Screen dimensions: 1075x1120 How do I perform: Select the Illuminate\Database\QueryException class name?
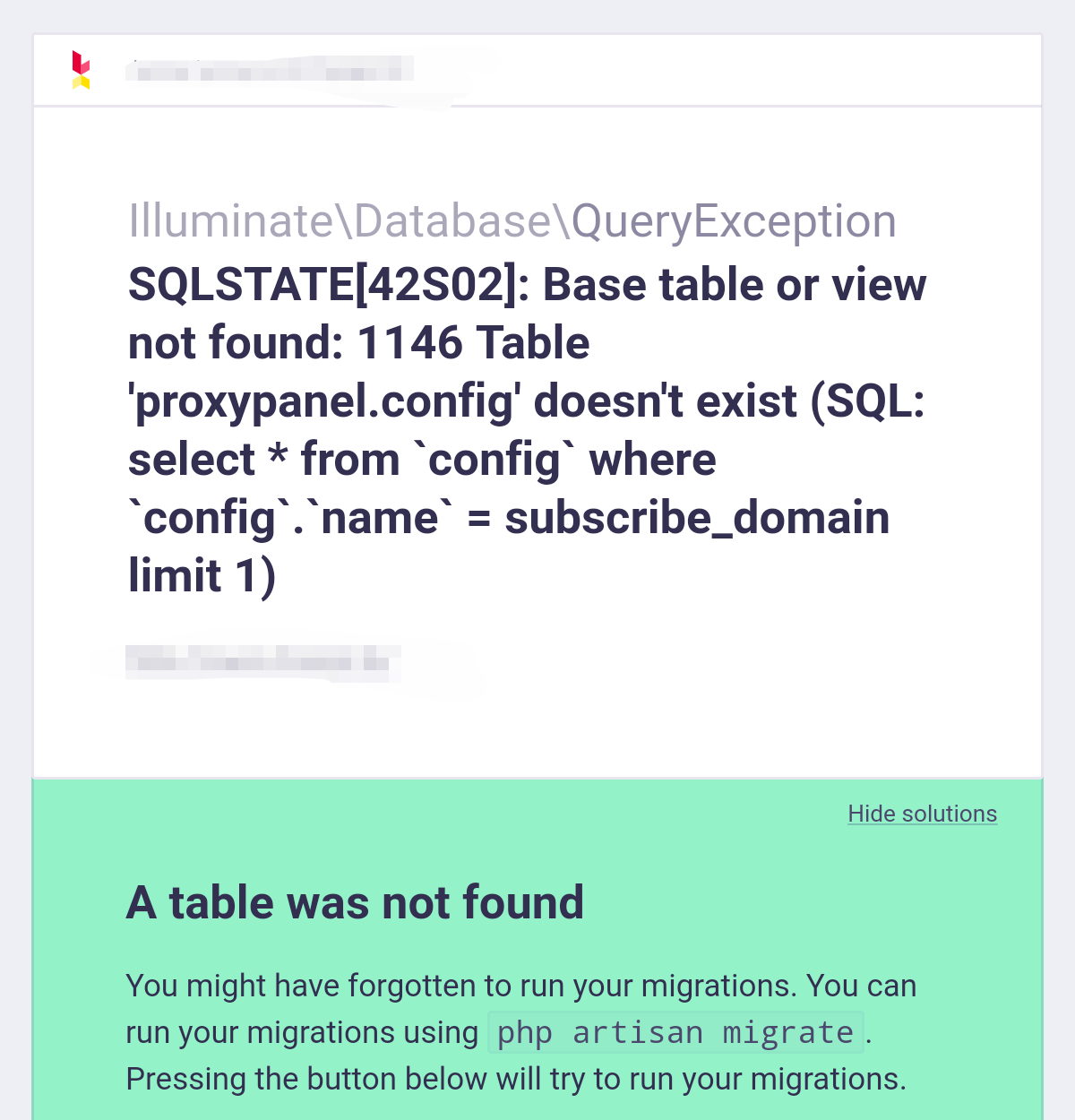[x=512, y=220]
